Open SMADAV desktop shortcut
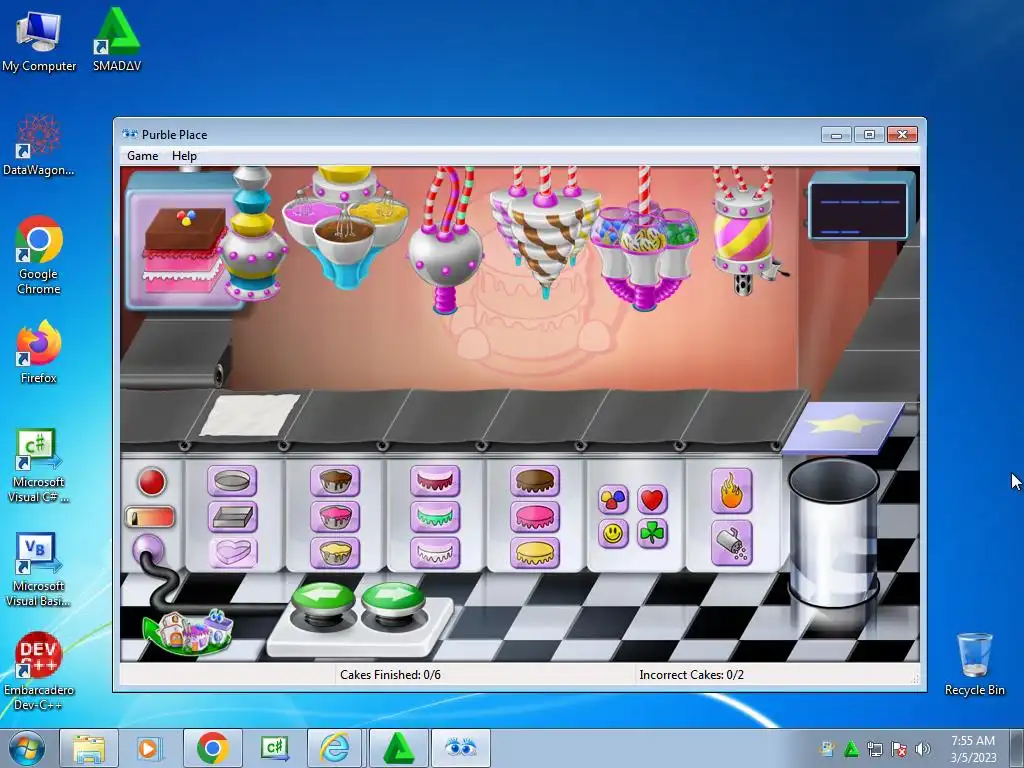The height and width of the screenshot is (768, 1024). pyautogui.click(x=117, y=40)
